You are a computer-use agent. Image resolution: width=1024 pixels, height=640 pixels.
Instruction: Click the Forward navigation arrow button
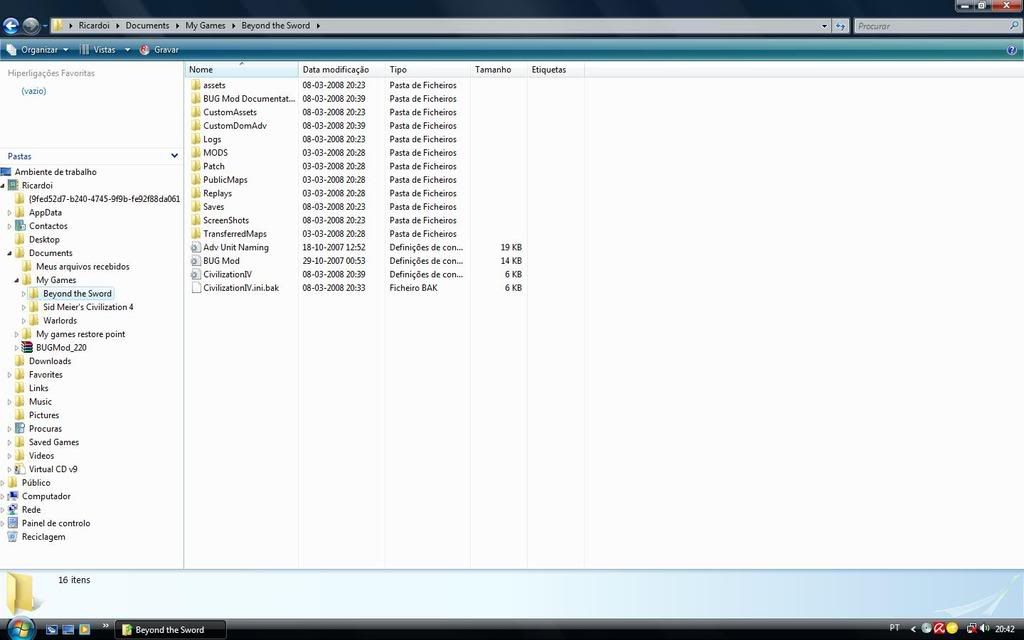point(30,25)
